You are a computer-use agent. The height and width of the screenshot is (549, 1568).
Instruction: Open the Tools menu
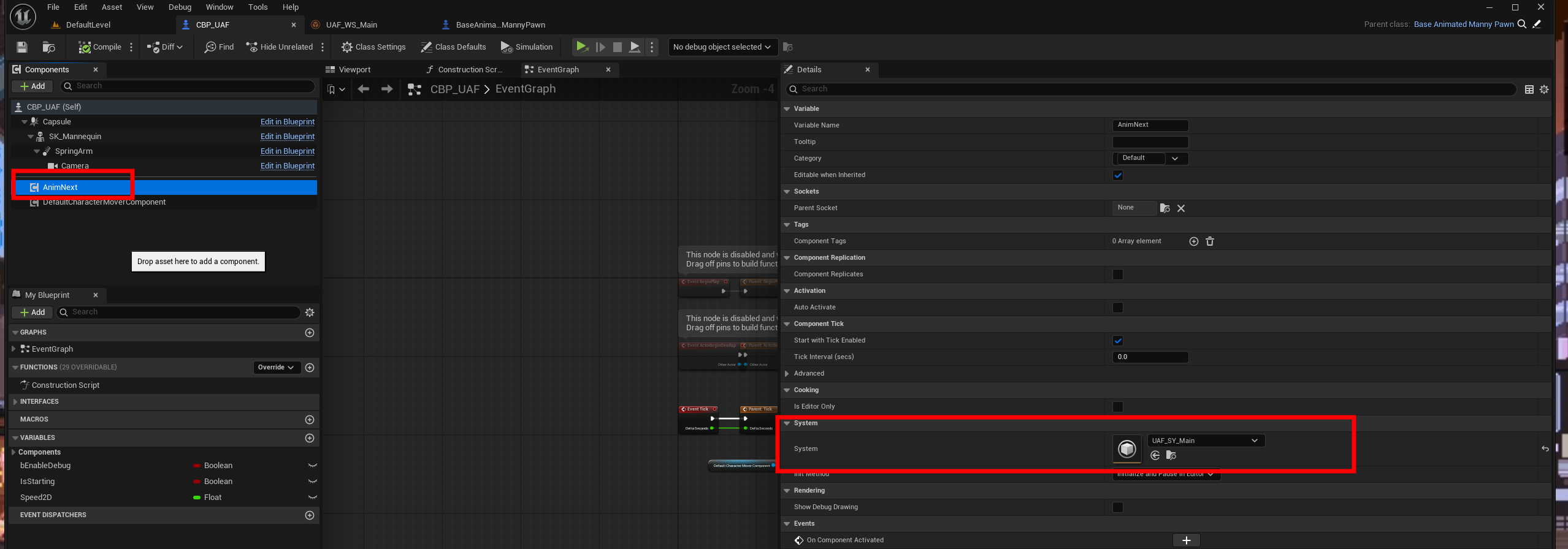point(258,7)
